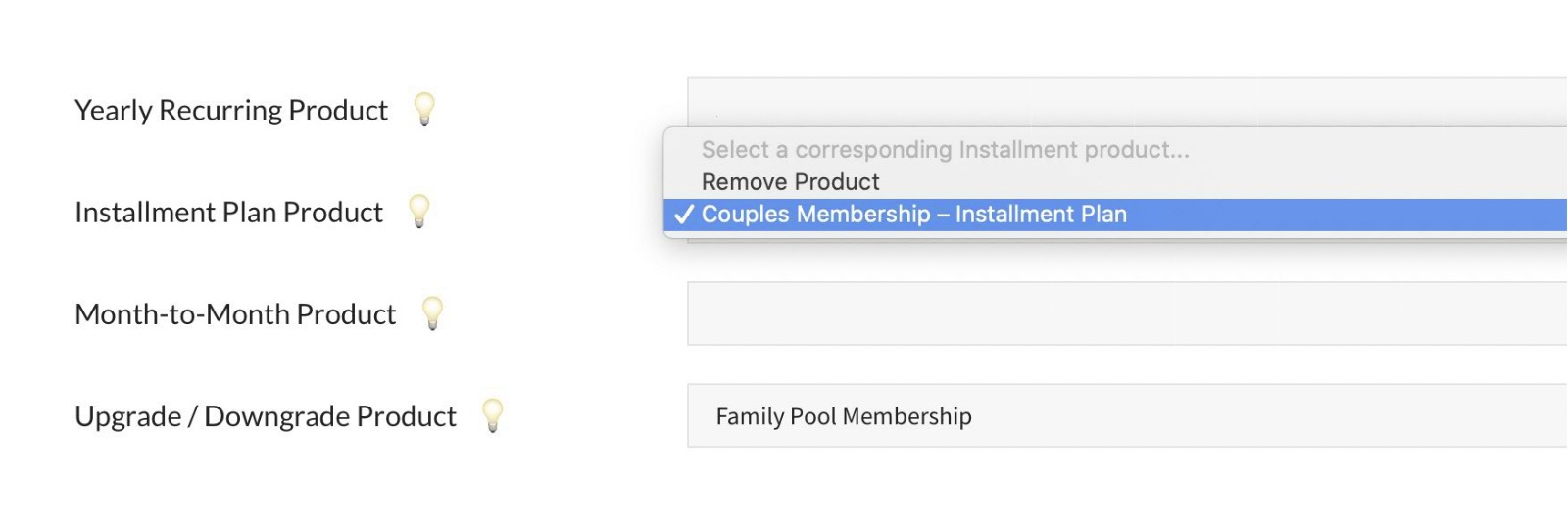
Task: Click the 'Month-to-Month Product' label text
Action: tap(235, 314)
